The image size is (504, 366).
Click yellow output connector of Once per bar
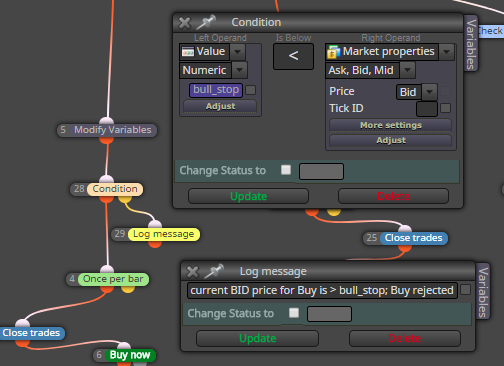pyautogui.click(x=128, y=289)
